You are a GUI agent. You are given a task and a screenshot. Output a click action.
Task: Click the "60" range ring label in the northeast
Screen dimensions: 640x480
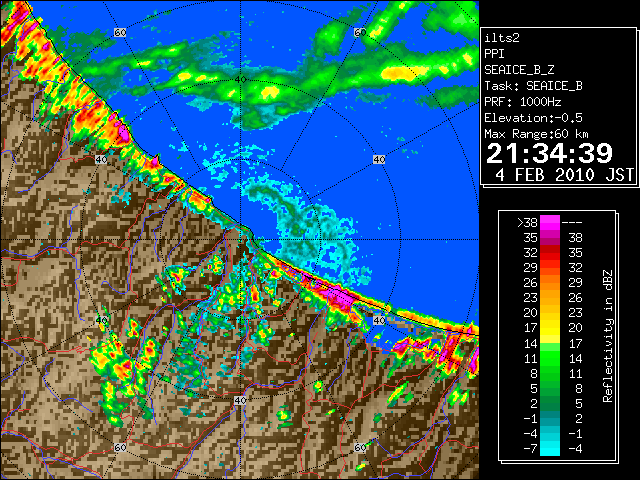tap(360, 32)
